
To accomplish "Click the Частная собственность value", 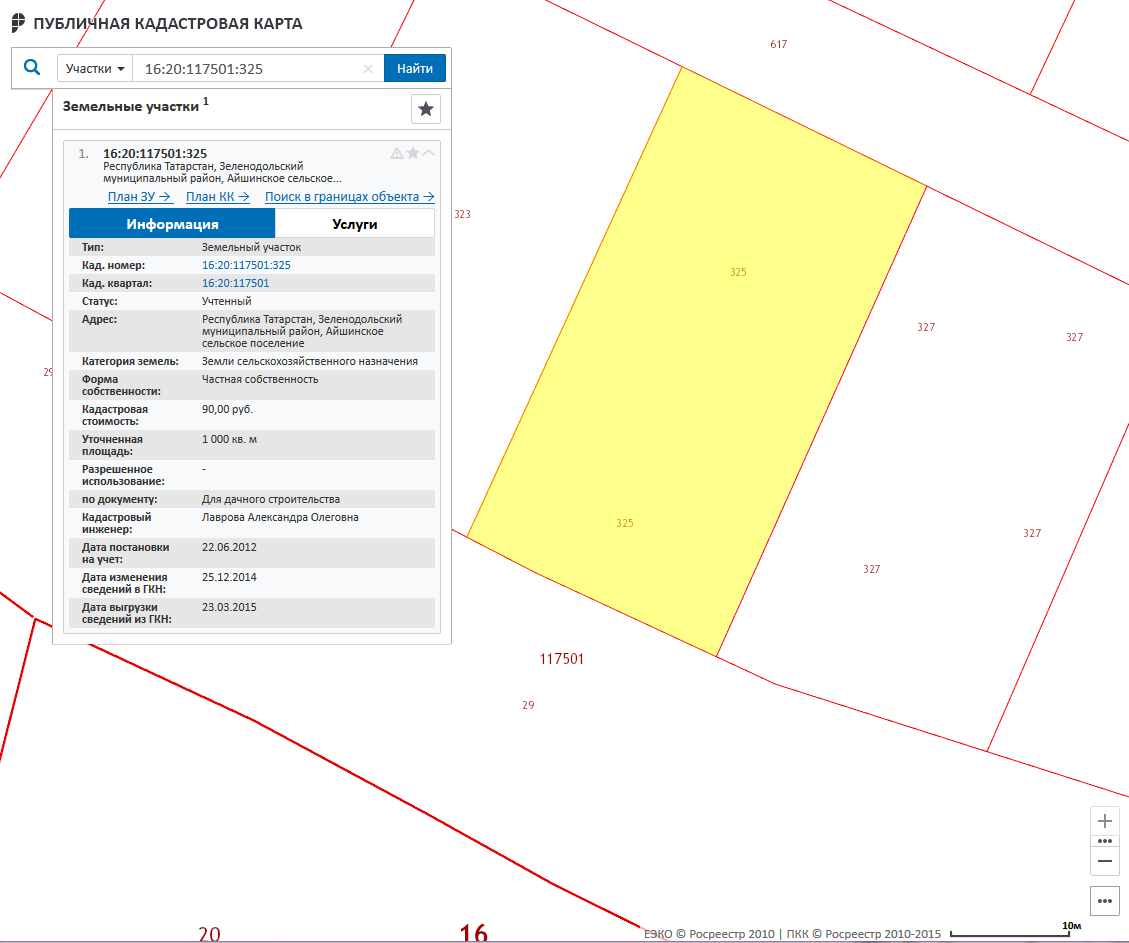I will (x=260, y=379).
